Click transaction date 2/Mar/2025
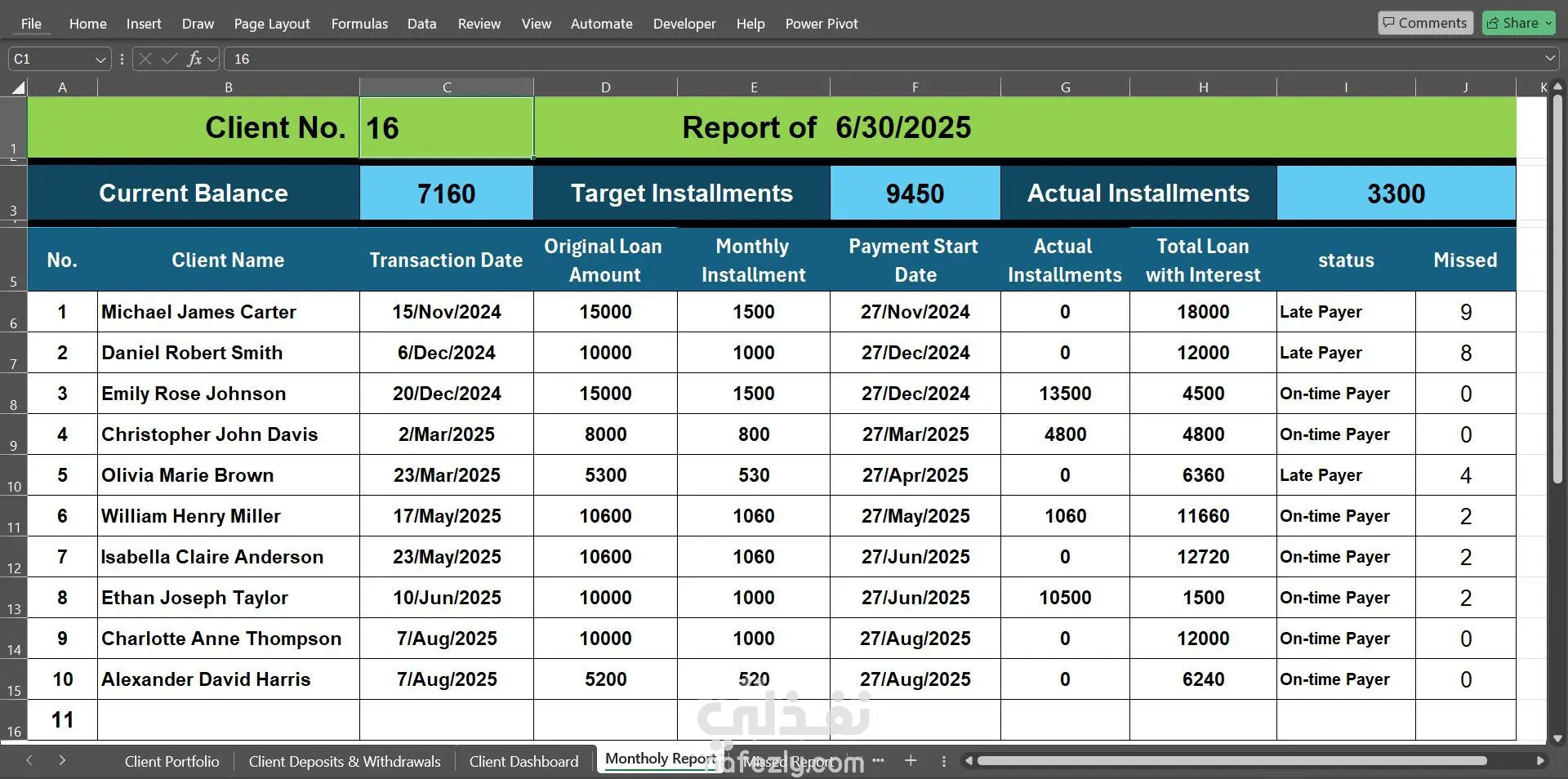Image resolution: width=1568 pixels, height=779 pixels. point(447,434)
